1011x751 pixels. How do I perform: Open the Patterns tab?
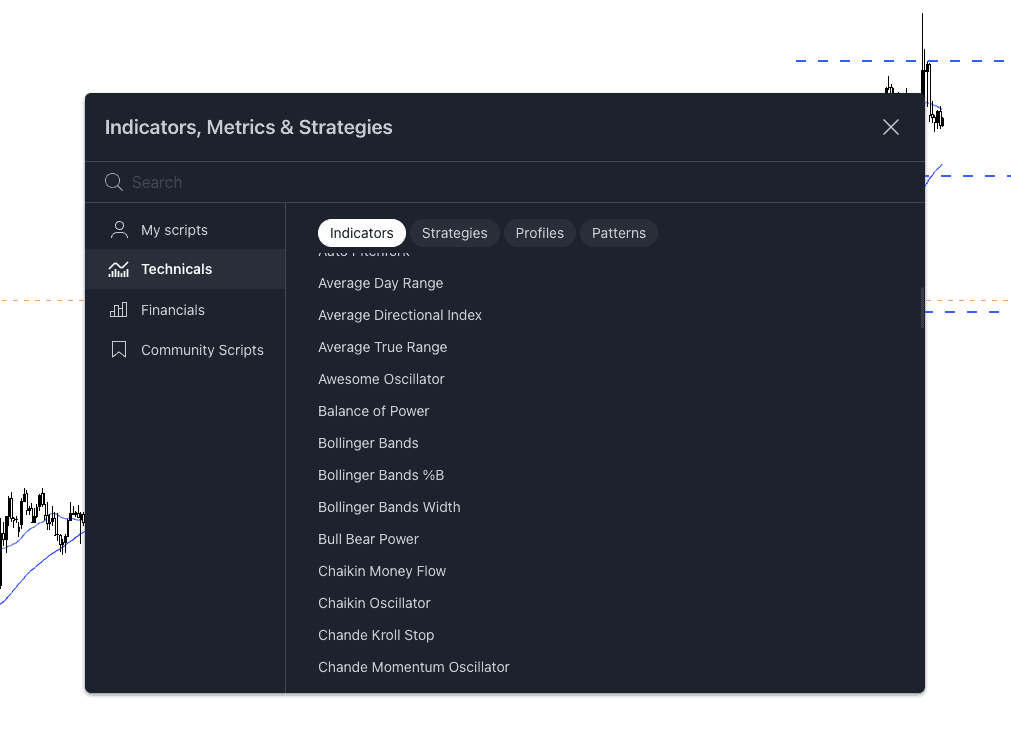(x=618, y=233)
